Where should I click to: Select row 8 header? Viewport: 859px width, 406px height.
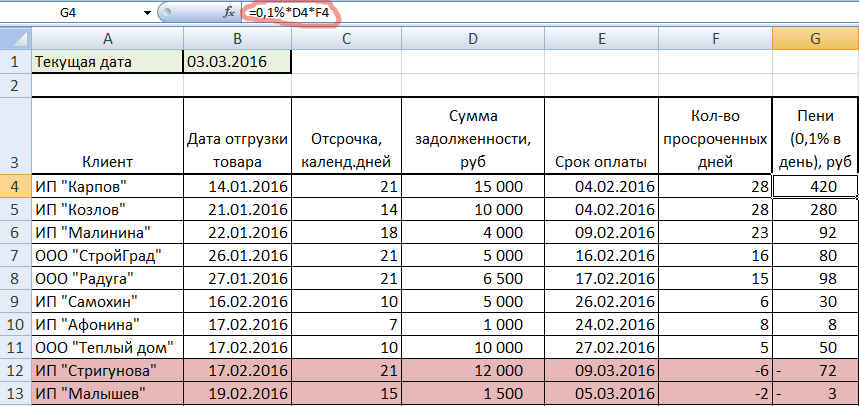tap(16, 278)
